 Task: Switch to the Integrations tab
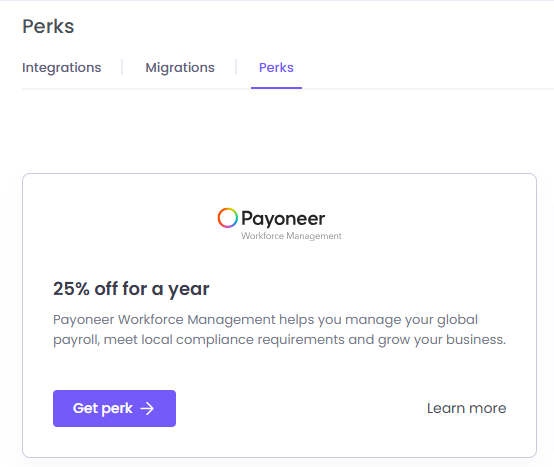(x=61, y=67)
